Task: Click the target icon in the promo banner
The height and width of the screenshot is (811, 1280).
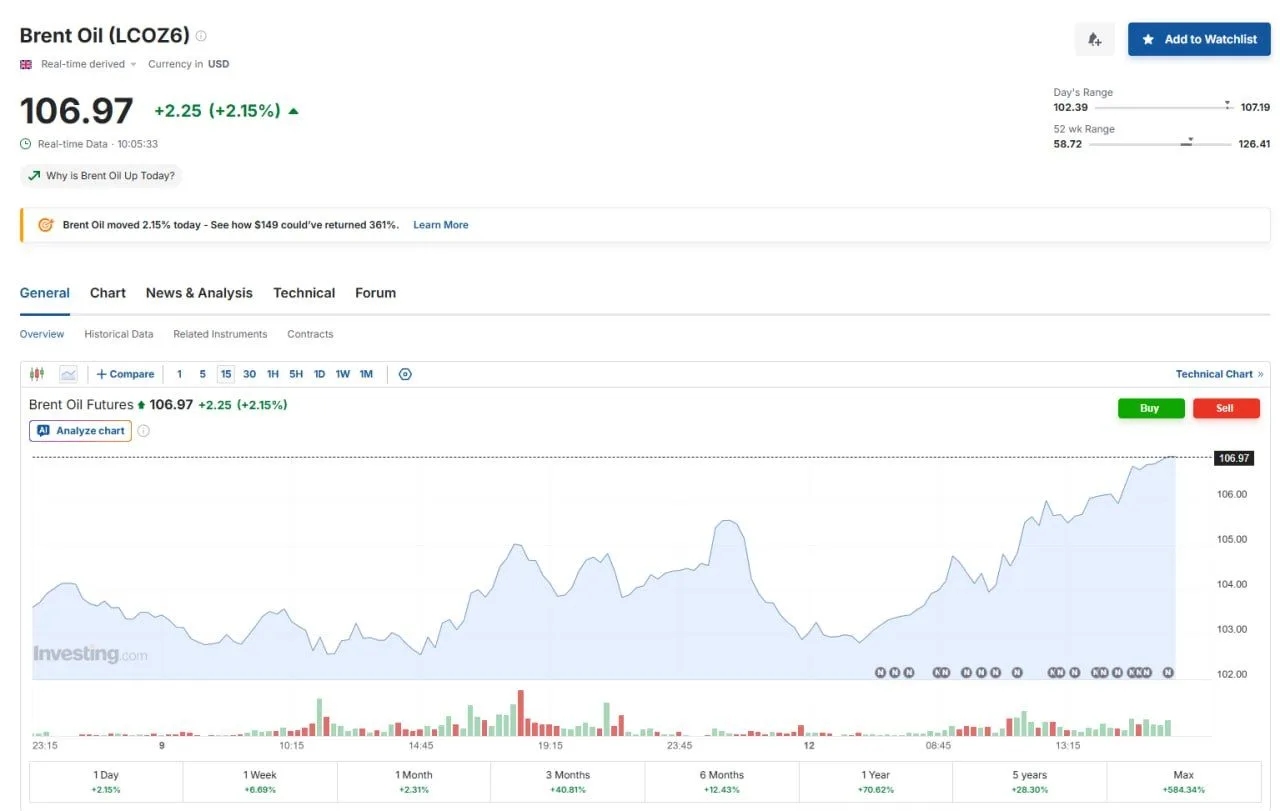Action: pyautogui.click(x=45, y=225)
